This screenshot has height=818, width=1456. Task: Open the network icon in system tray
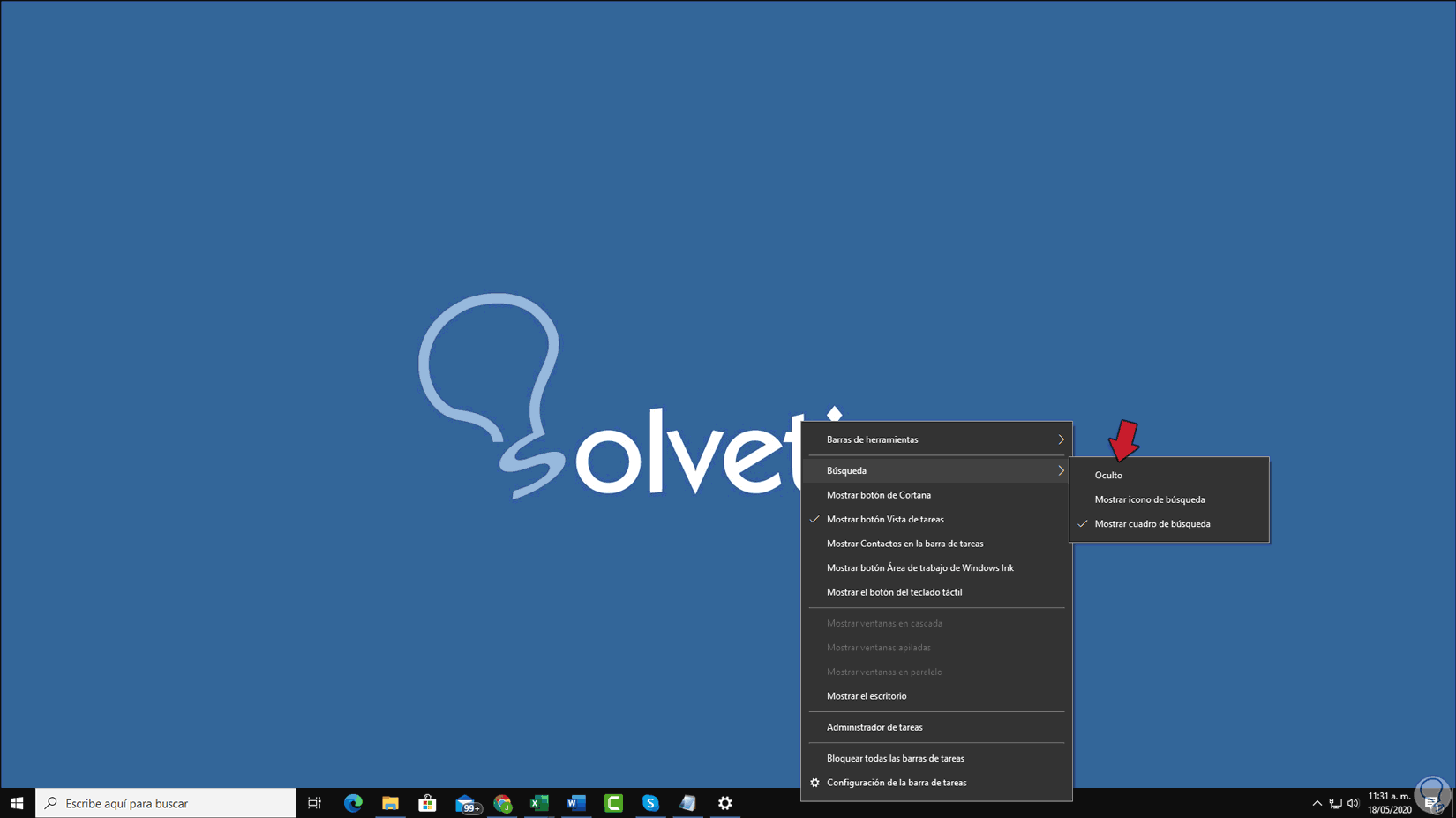point(1335,803)
